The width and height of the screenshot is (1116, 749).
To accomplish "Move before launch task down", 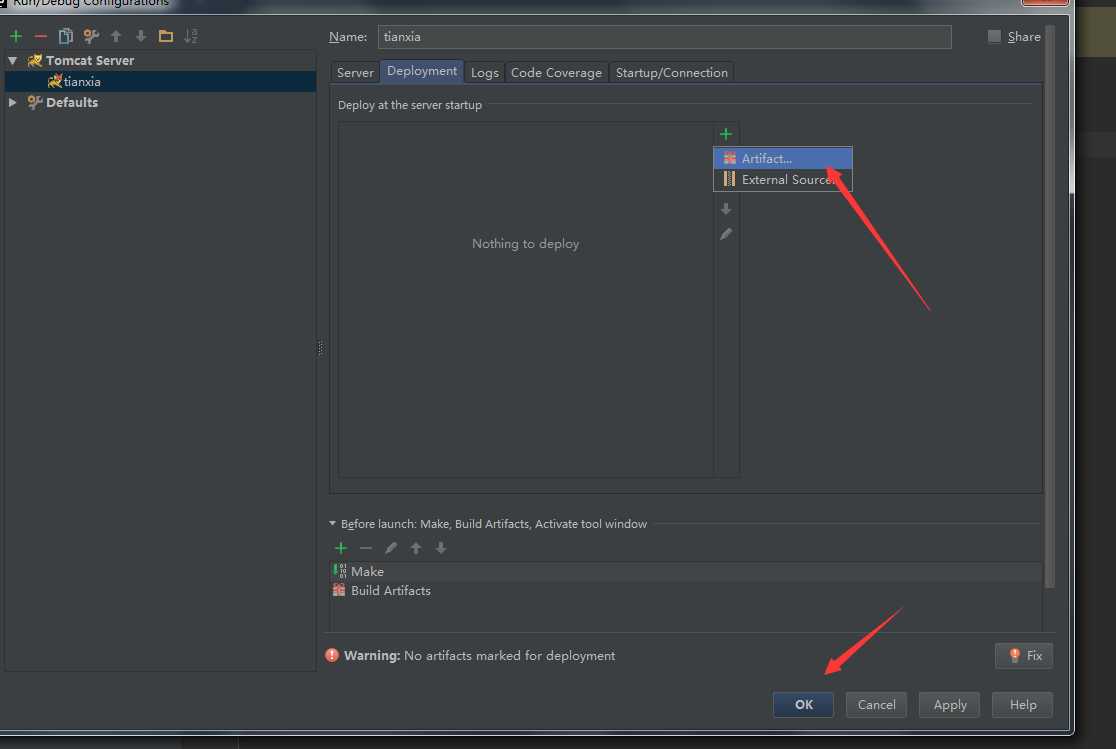I will click(441, 548).
